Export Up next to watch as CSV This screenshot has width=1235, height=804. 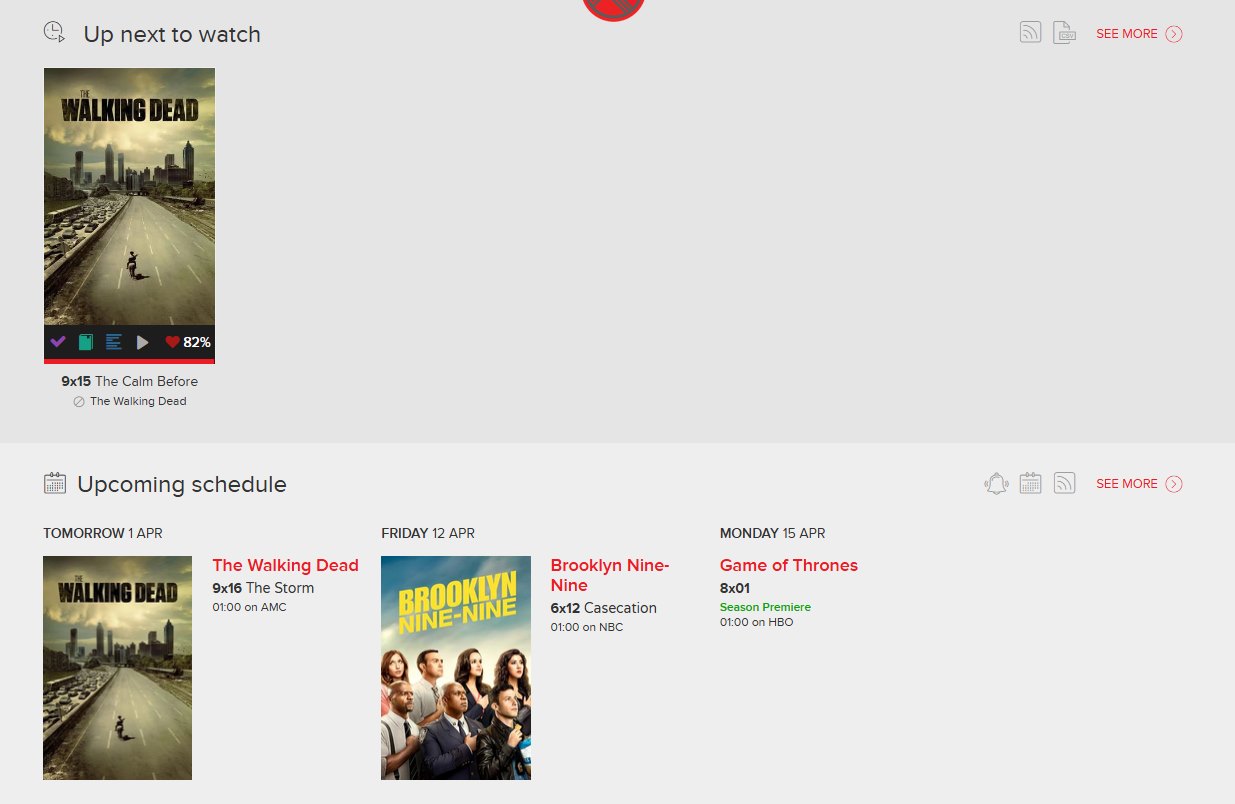pyautogui.click(x=1064, y=33)
